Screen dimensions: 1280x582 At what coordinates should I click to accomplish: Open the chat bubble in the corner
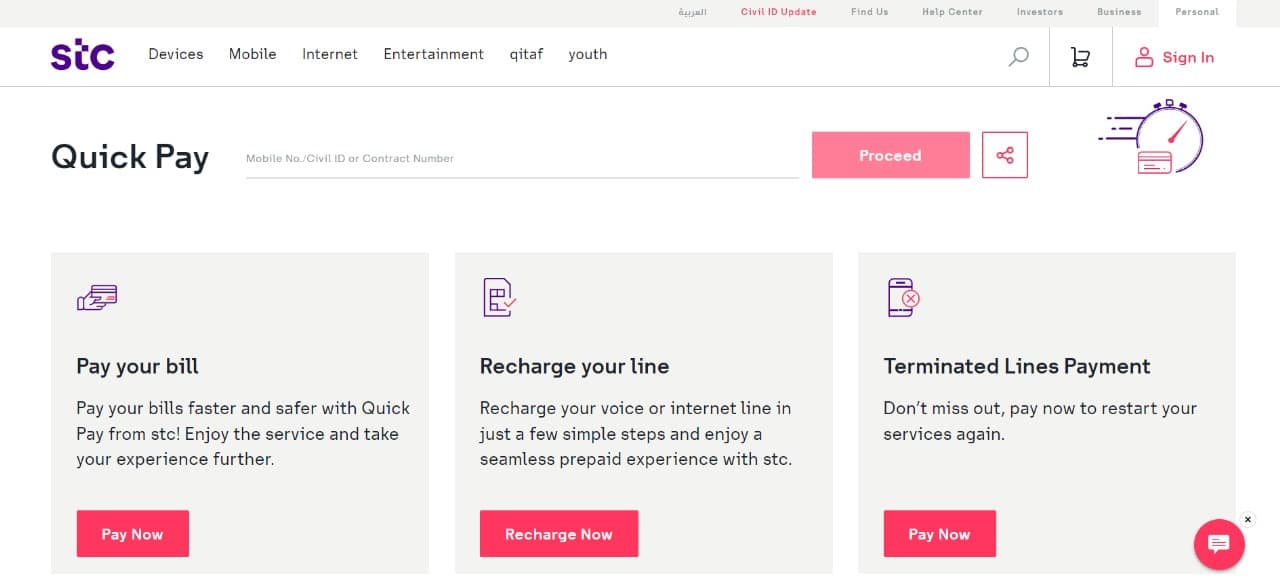[x=1218, y=544]
